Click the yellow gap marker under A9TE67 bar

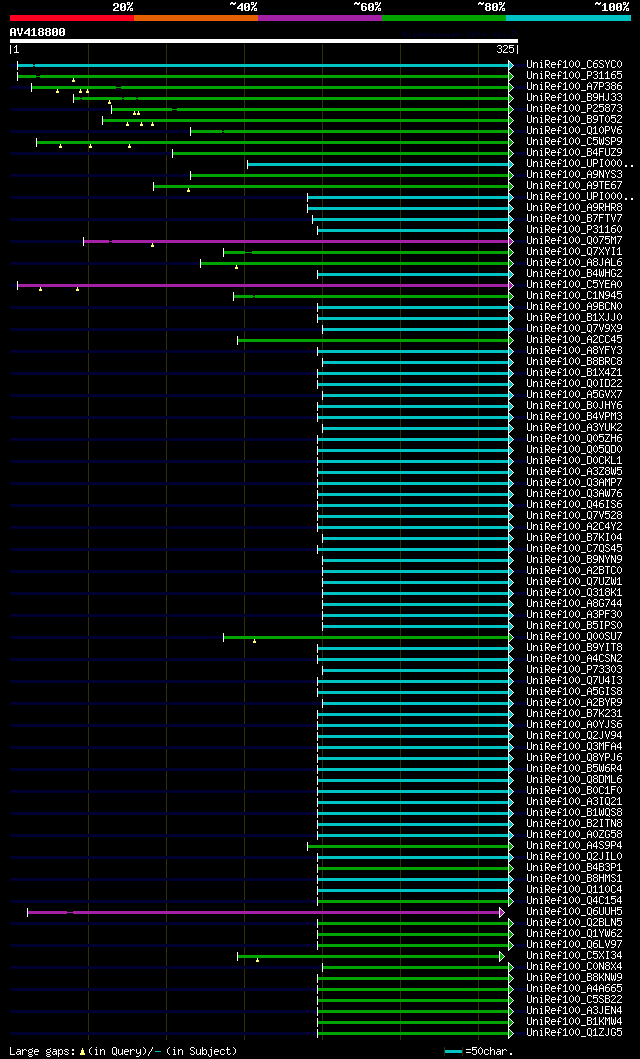(188, 190)
